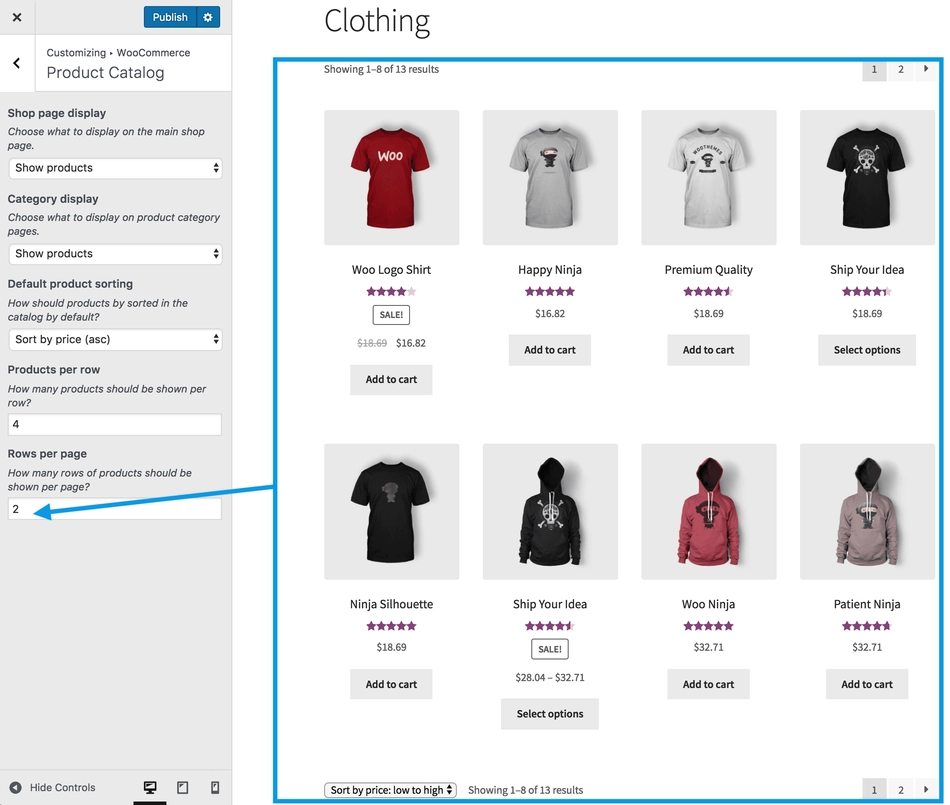Open publish settings gear icon
950x805 pixels.
click(x=208, y=17)
